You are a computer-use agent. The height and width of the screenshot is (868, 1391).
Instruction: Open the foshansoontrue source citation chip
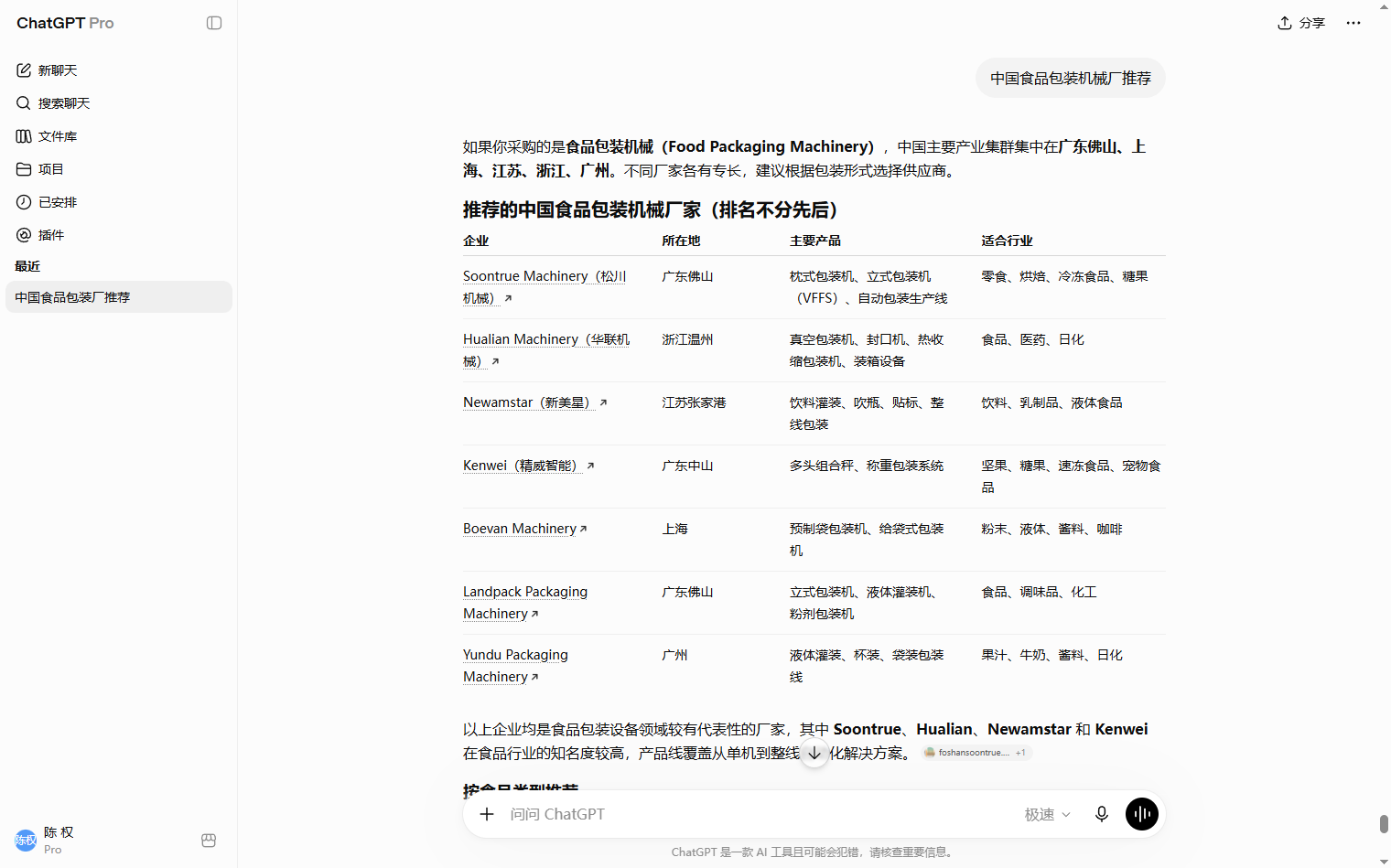976,753
